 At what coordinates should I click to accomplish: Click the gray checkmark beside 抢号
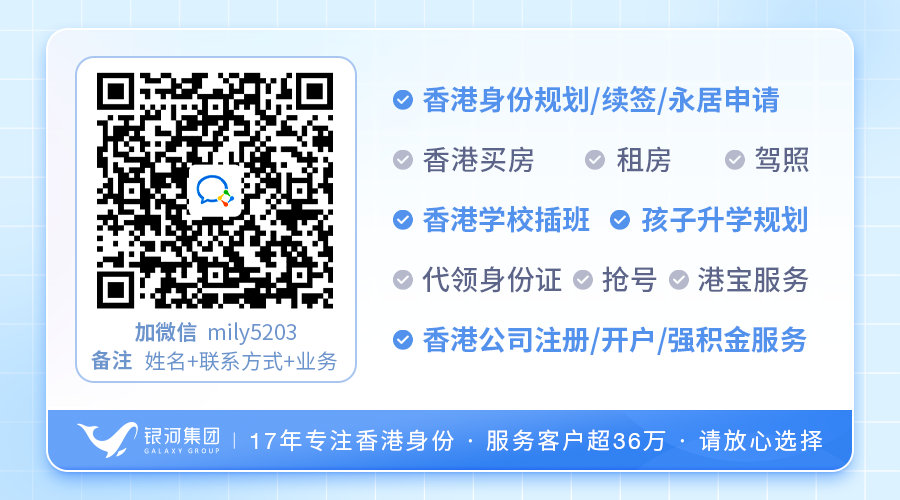pyautogui.click(x=583, y=280)
